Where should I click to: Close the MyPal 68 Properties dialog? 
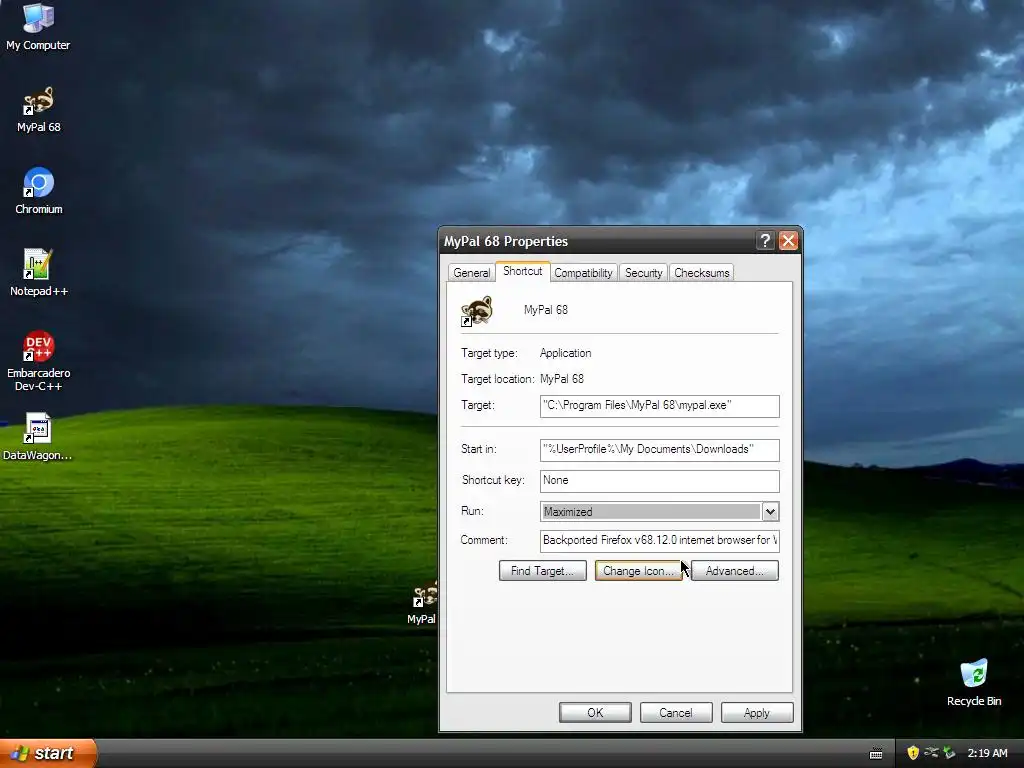coord(788,241)
